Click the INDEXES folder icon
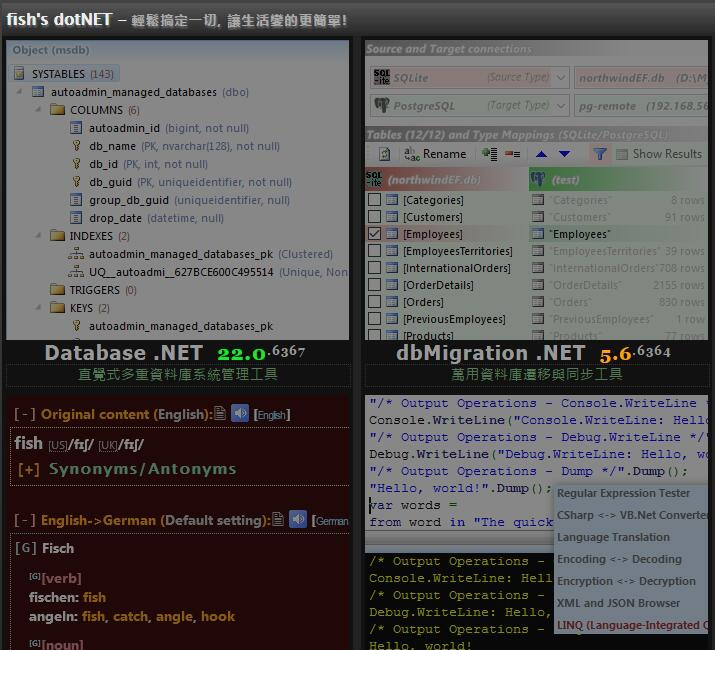Screen dimensions: 715x676 coord(57,236)
